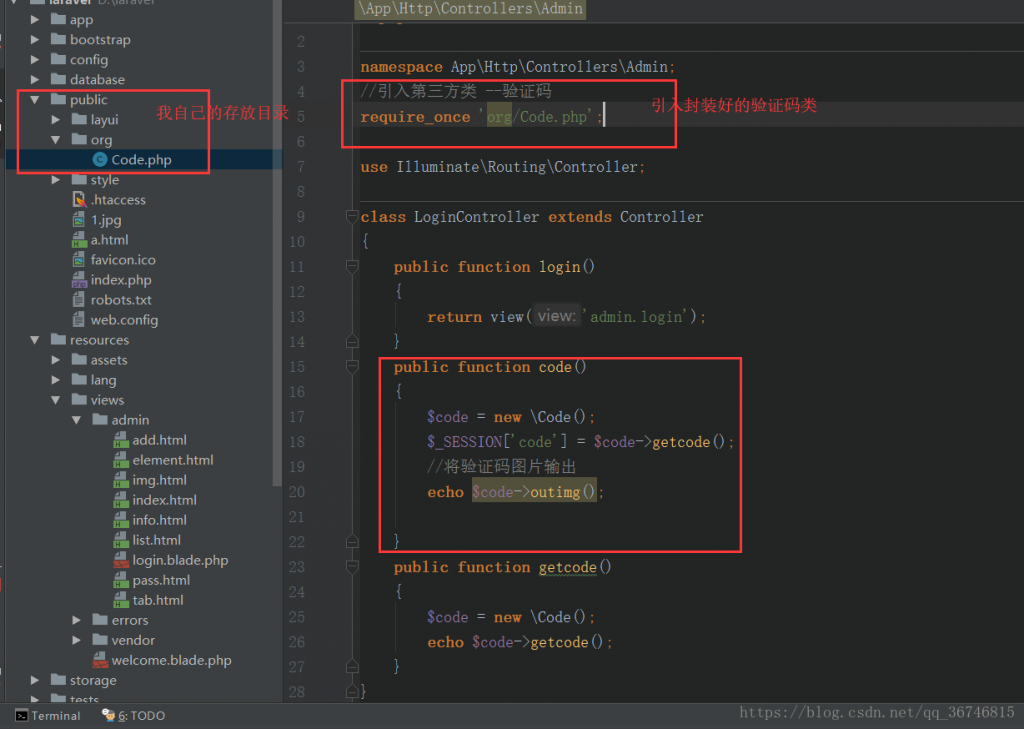
Task: Click the welcome.blade.php file icon
Action: point(100,660)
